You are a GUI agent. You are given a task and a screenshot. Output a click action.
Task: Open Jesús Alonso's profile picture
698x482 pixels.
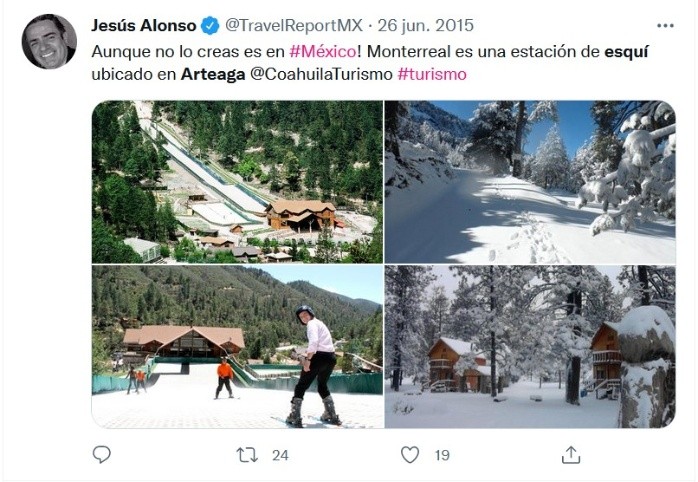[49, 41]
